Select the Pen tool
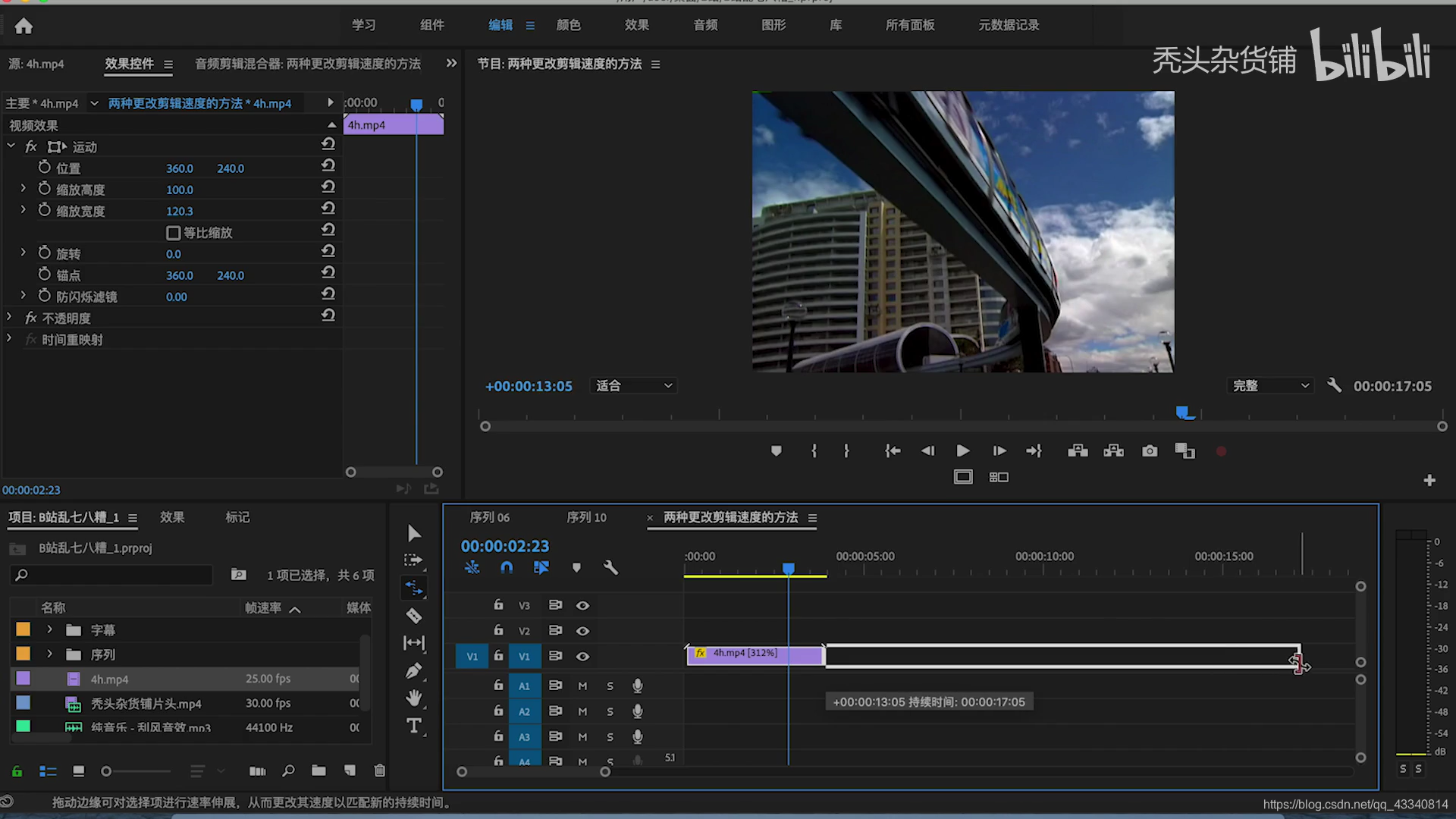 (413, 671)
